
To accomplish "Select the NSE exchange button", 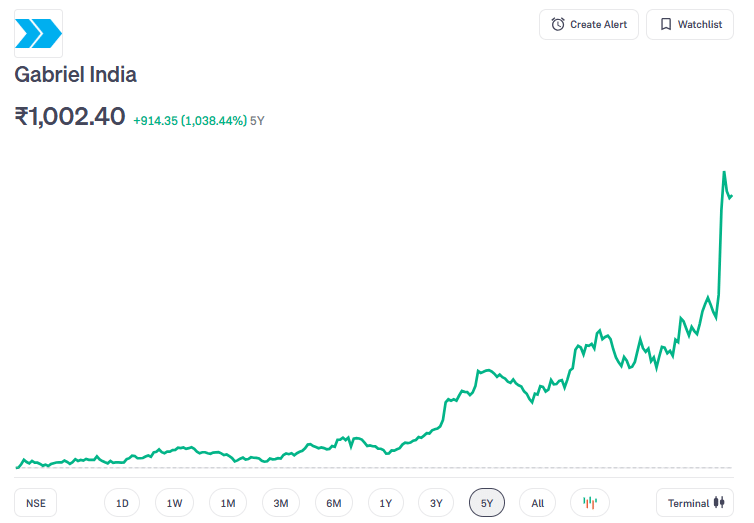I will 36,503.
